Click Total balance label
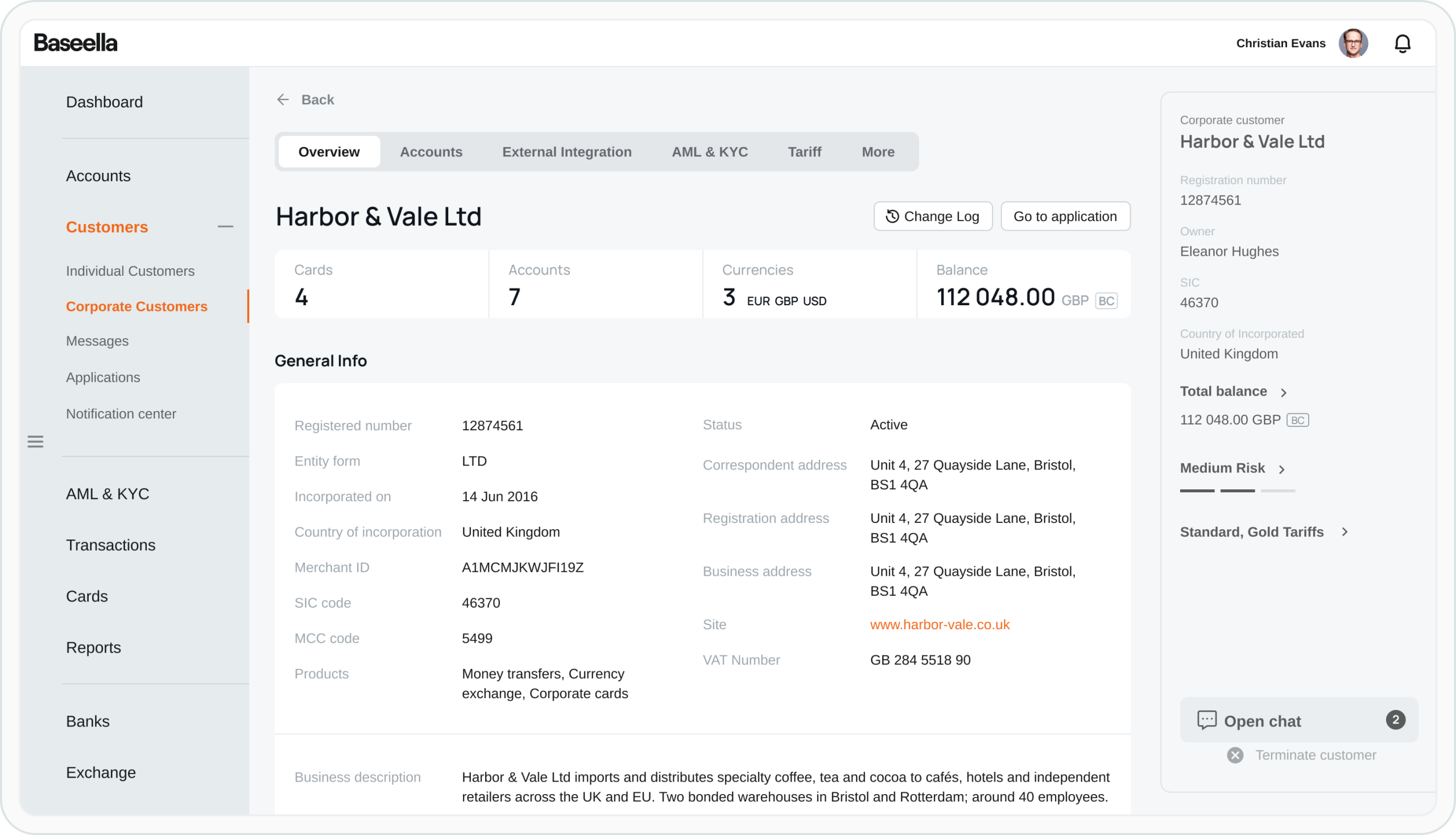This screenshot has width=1456, height=835. click(1223, 392)
